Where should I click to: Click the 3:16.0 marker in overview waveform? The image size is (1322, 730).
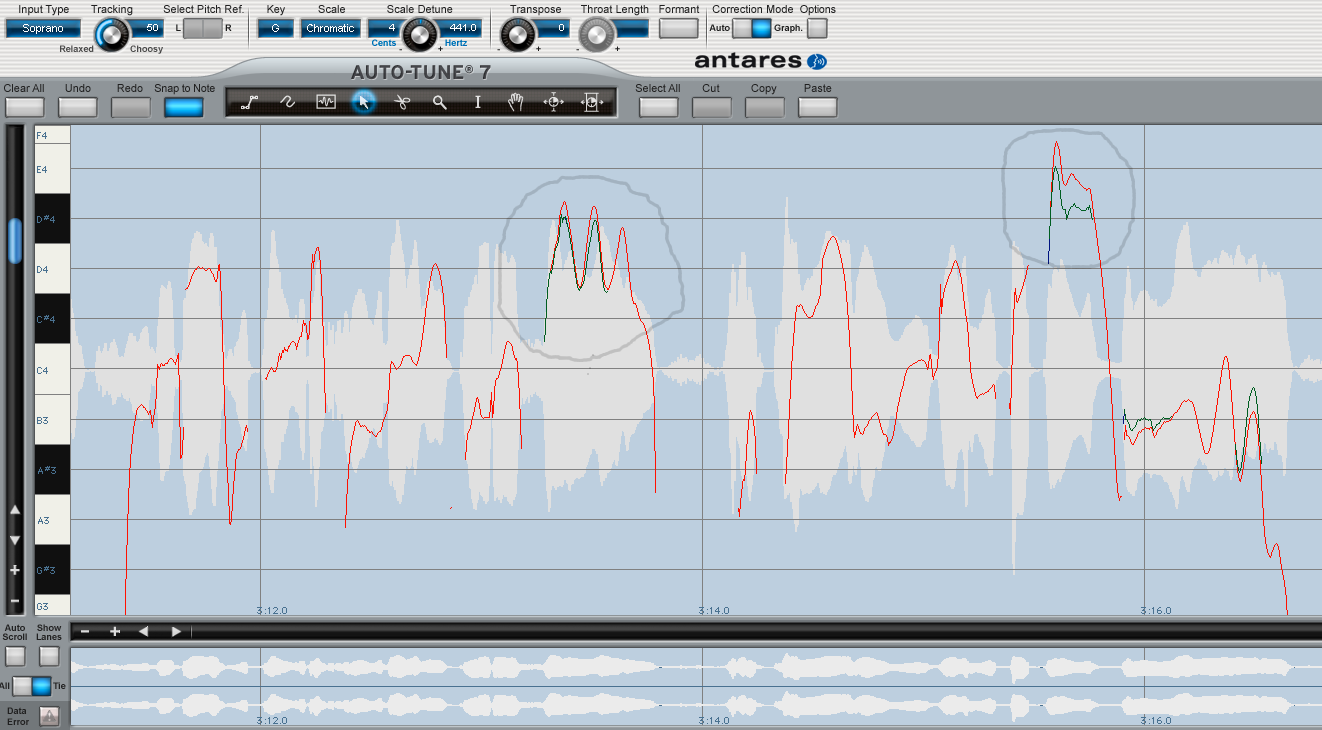click(x=1155, y=720)
